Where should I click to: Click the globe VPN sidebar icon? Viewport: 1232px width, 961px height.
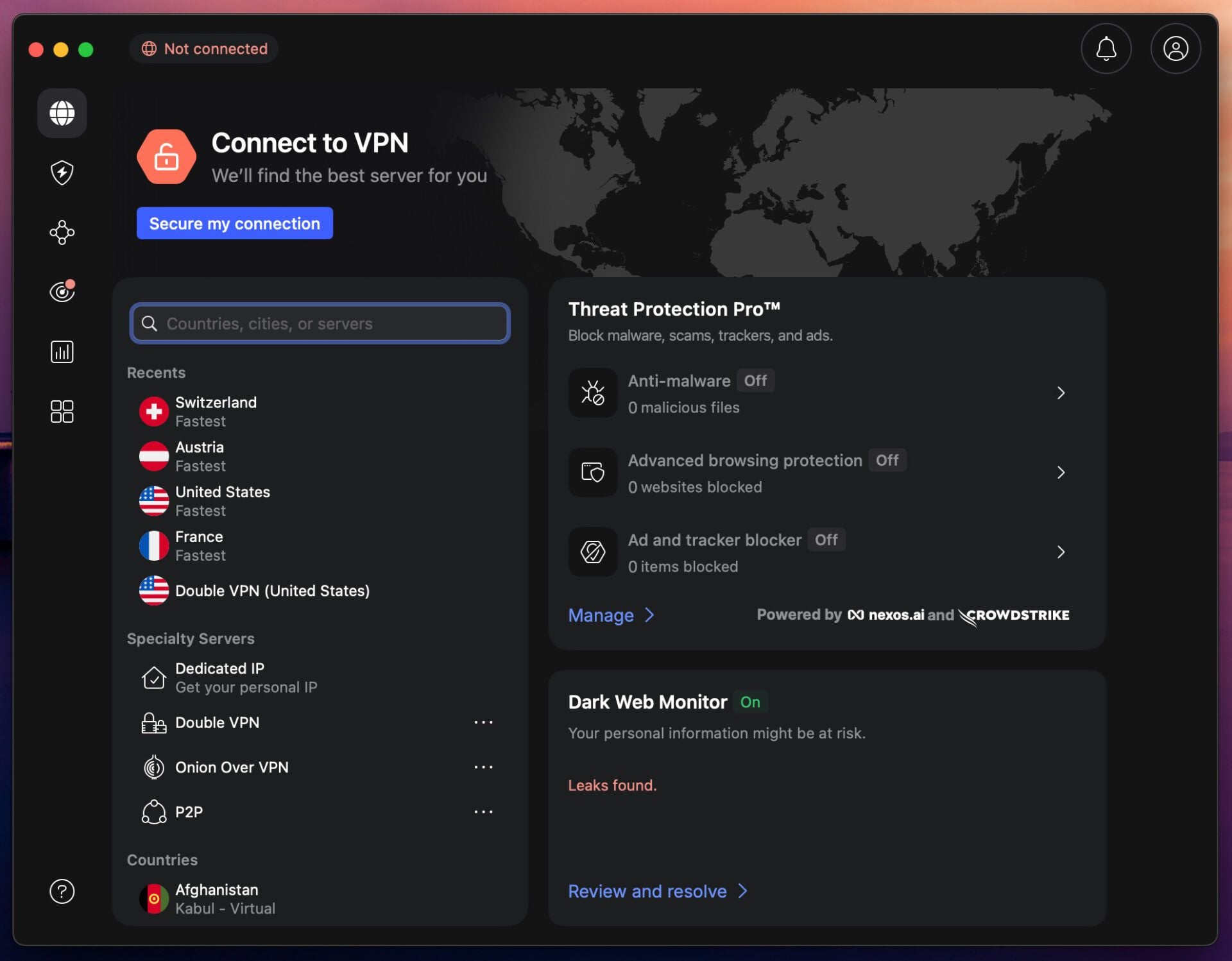click(62, 113)
